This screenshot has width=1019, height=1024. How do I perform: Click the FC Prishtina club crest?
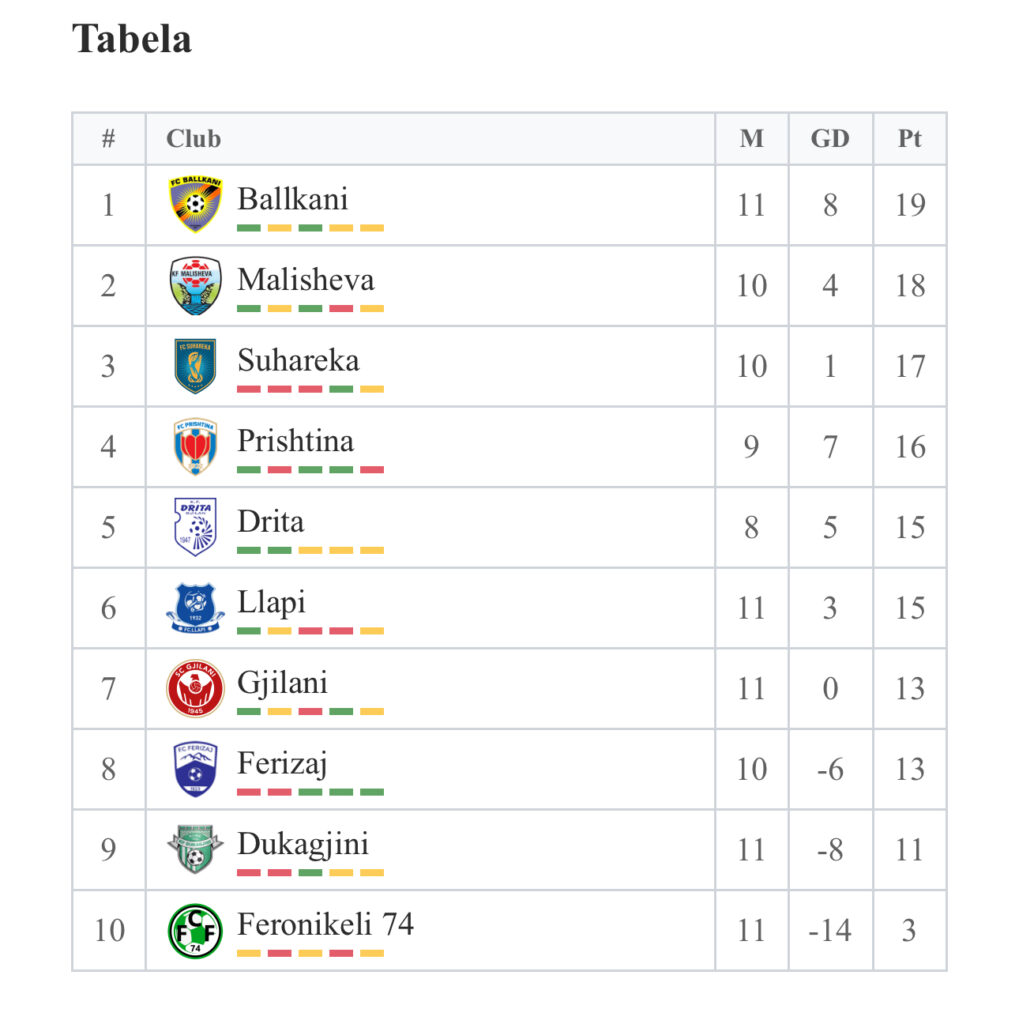(195, 446)
